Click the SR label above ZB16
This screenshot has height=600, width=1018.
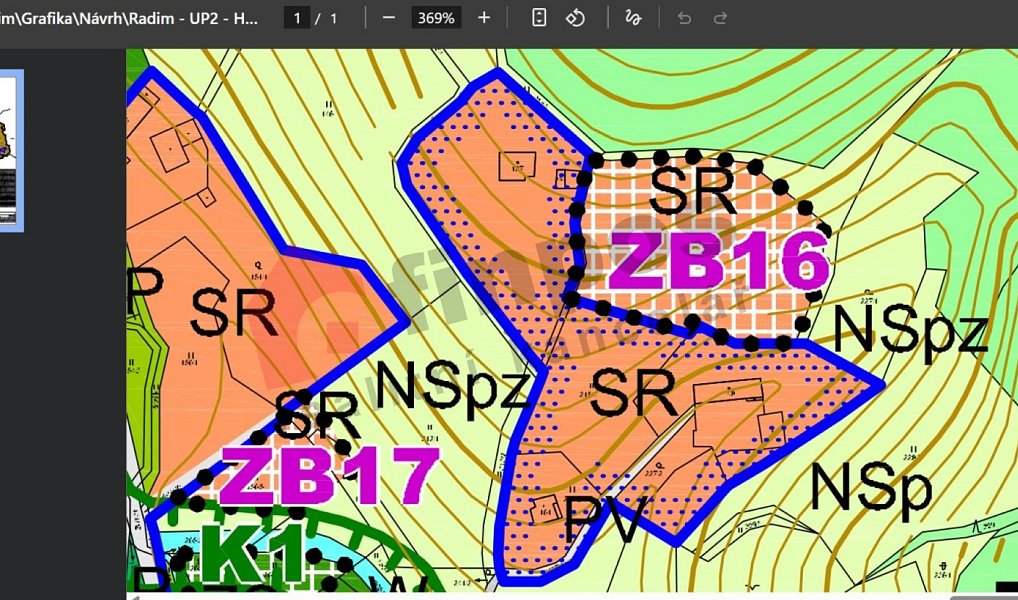(692, 191)
